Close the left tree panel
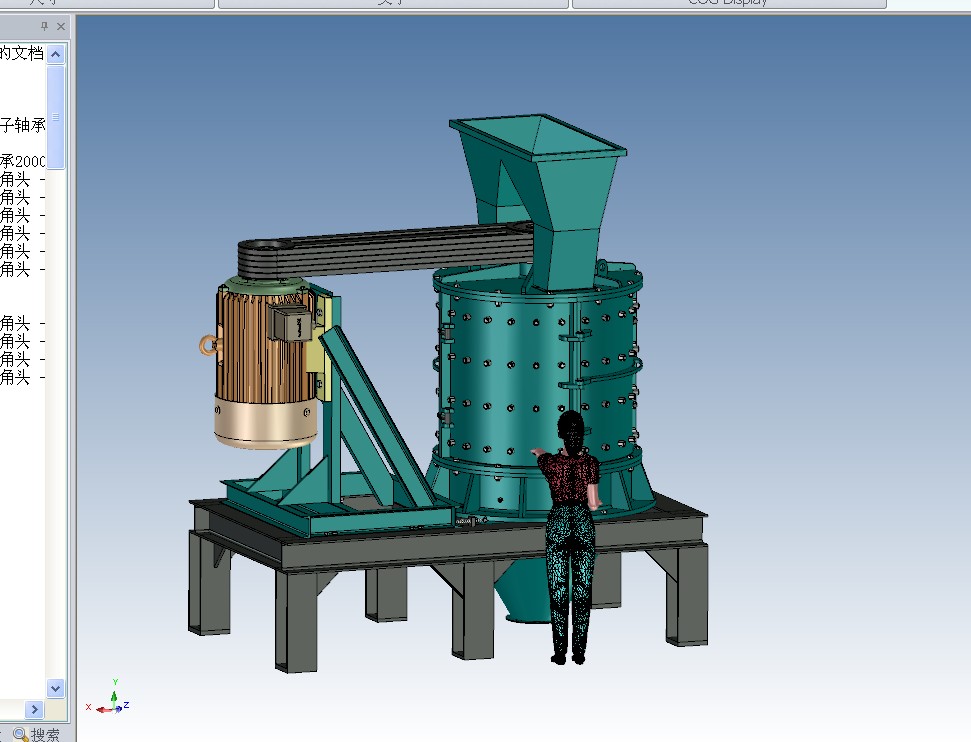The width and height of the screenshot is (971, 742). [x=61, y=26]
